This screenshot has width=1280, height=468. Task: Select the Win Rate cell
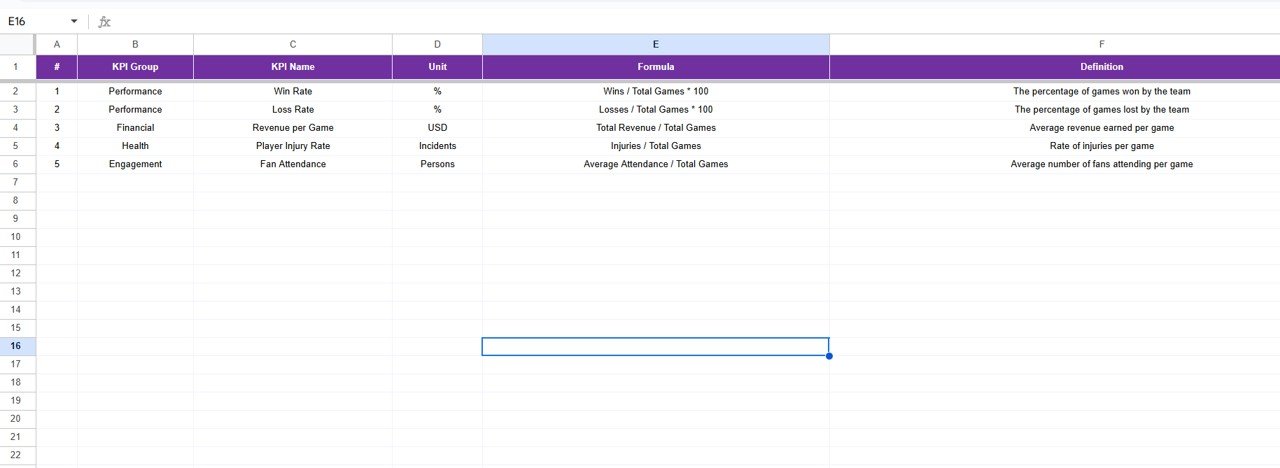[x=292, y=91]
